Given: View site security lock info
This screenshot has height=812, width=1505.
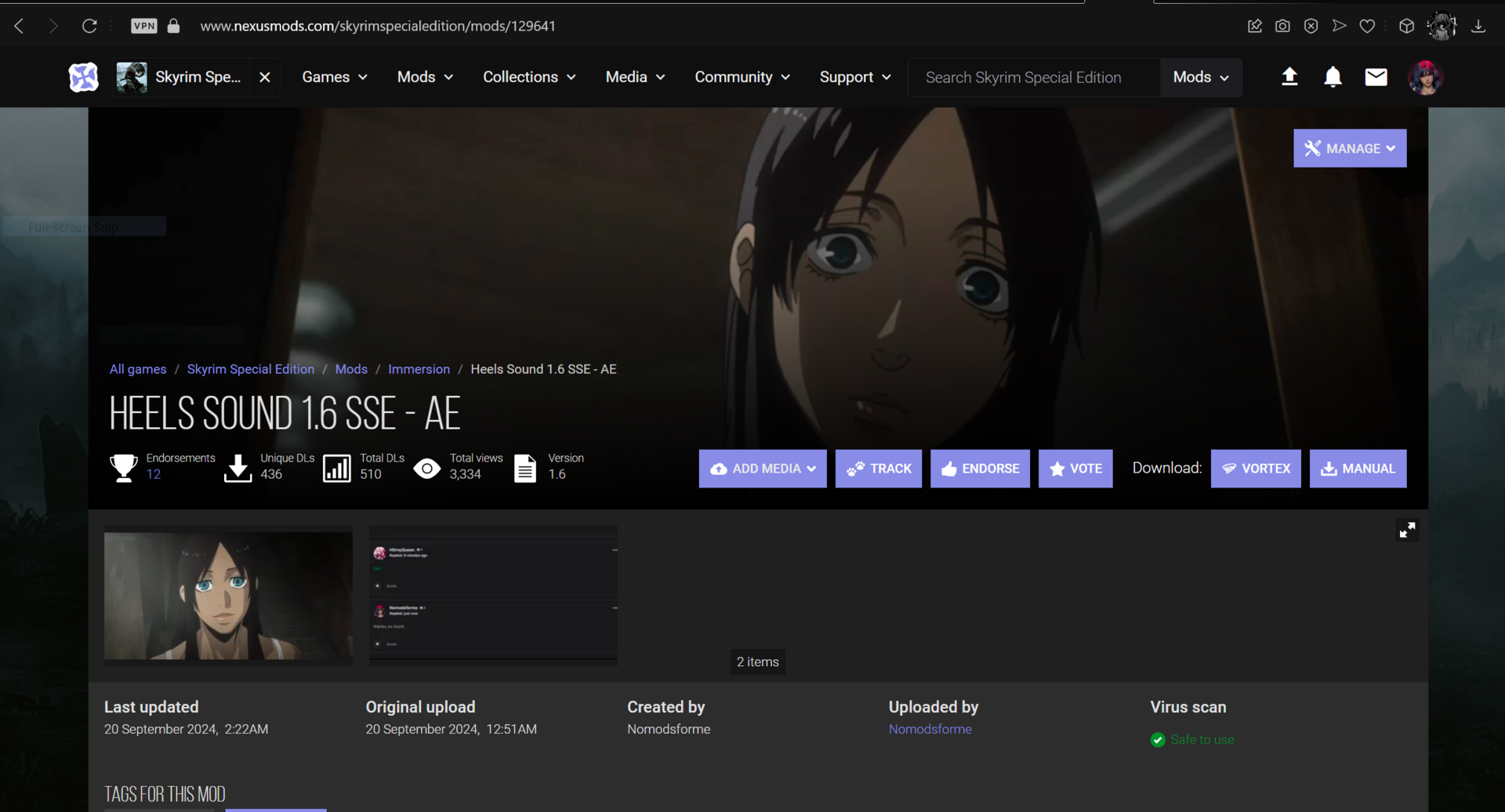Looking at the screenshot, I should 173,26.
